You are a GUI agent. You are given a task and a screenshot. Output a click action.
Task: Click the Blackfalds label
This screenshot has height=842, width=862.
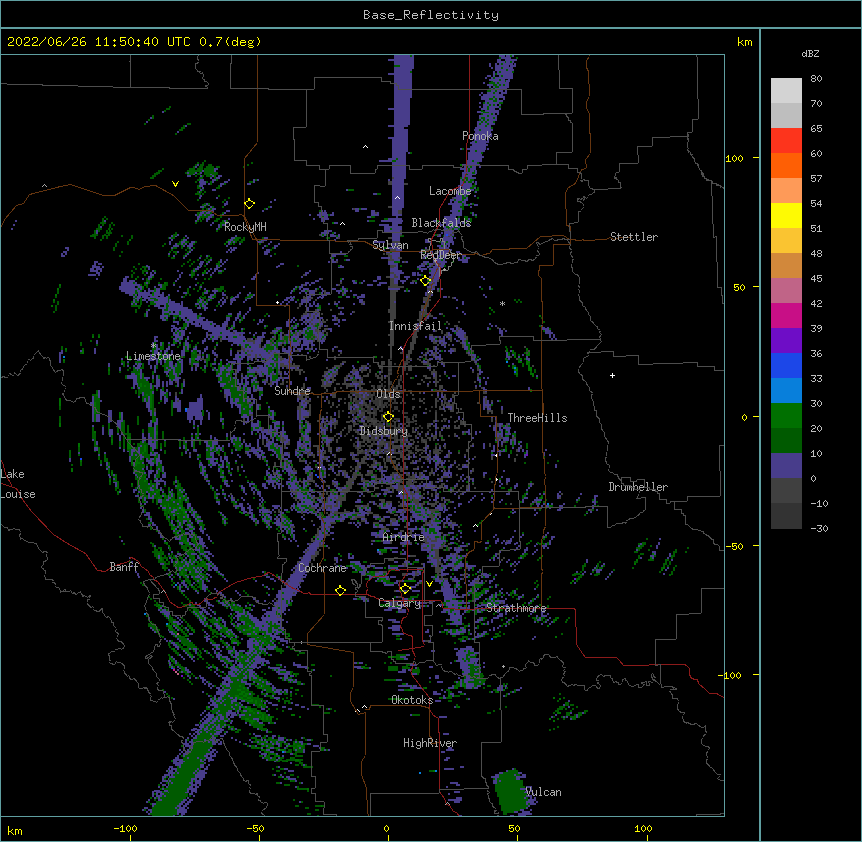(x=441, y=223)
